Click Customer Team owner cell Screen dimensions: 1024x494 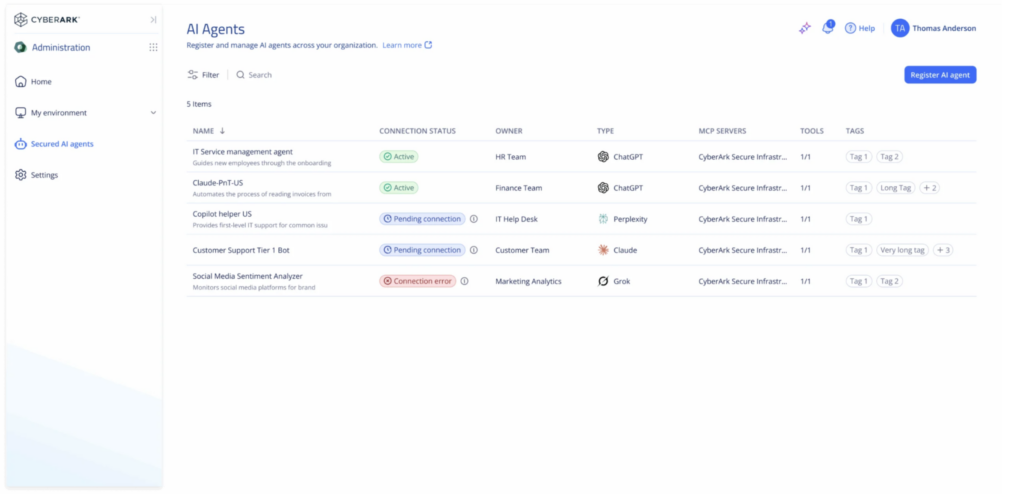click(x=522, y=250)
